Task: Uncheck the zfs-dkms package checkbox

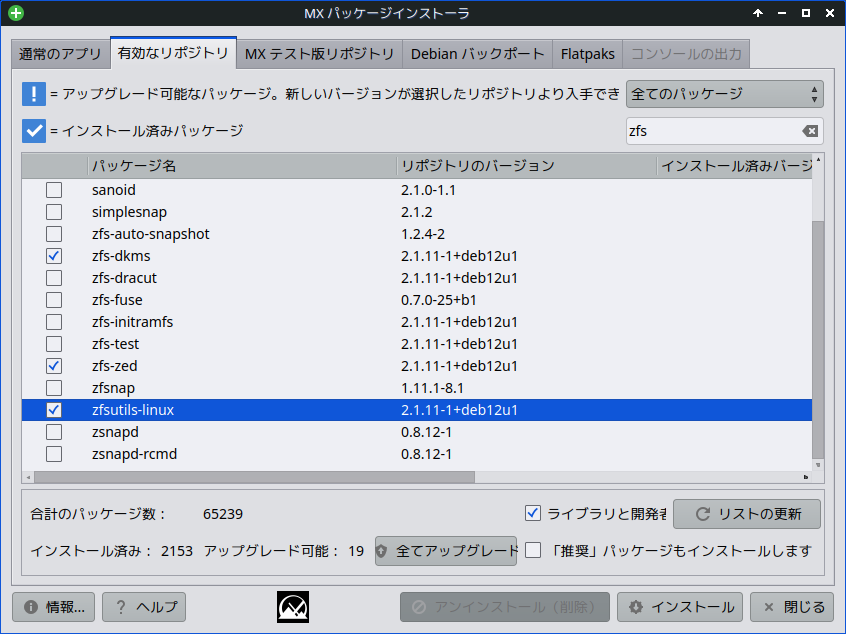Action: pos(54,255)
